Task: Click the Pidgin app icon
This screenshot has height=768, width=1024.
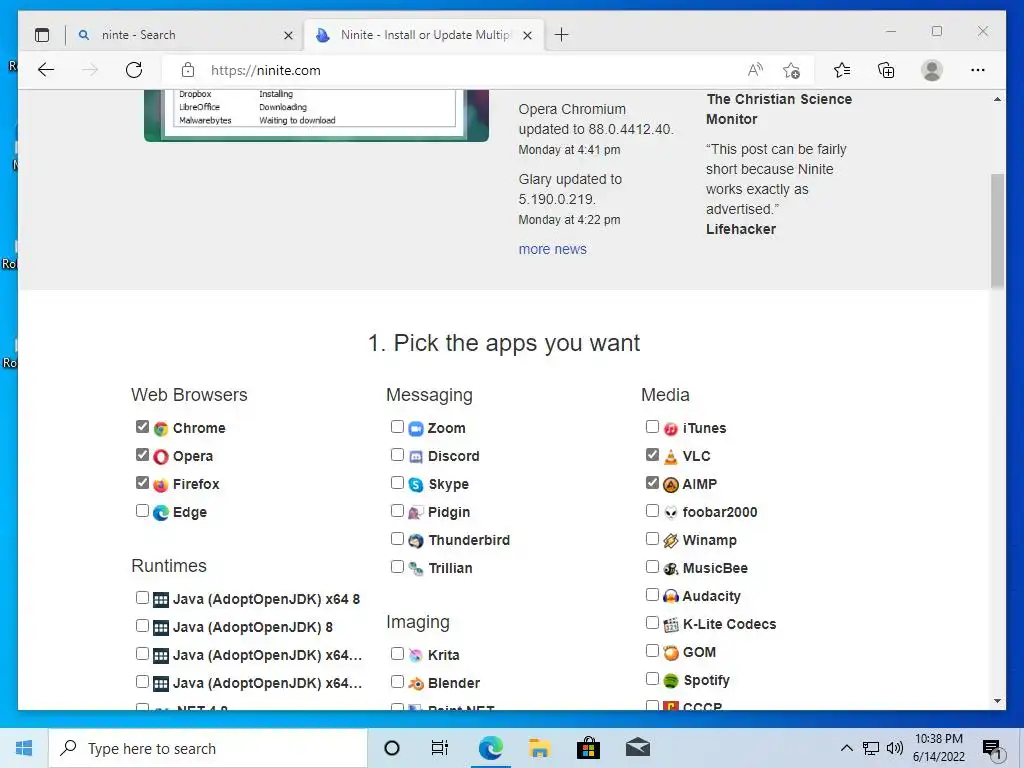Action: 416,513
